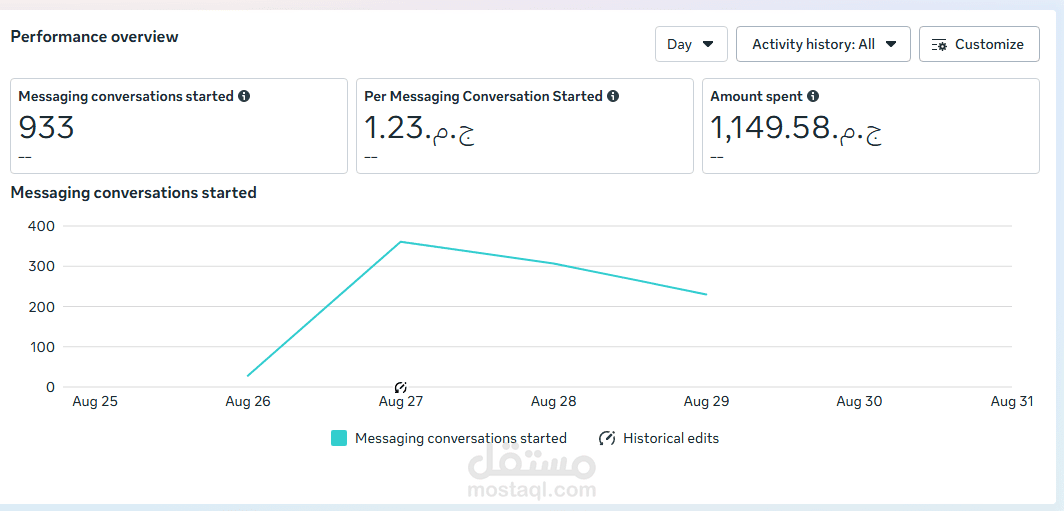
Task: Click info icon beside Amount spent
Action: coord(813,97)
